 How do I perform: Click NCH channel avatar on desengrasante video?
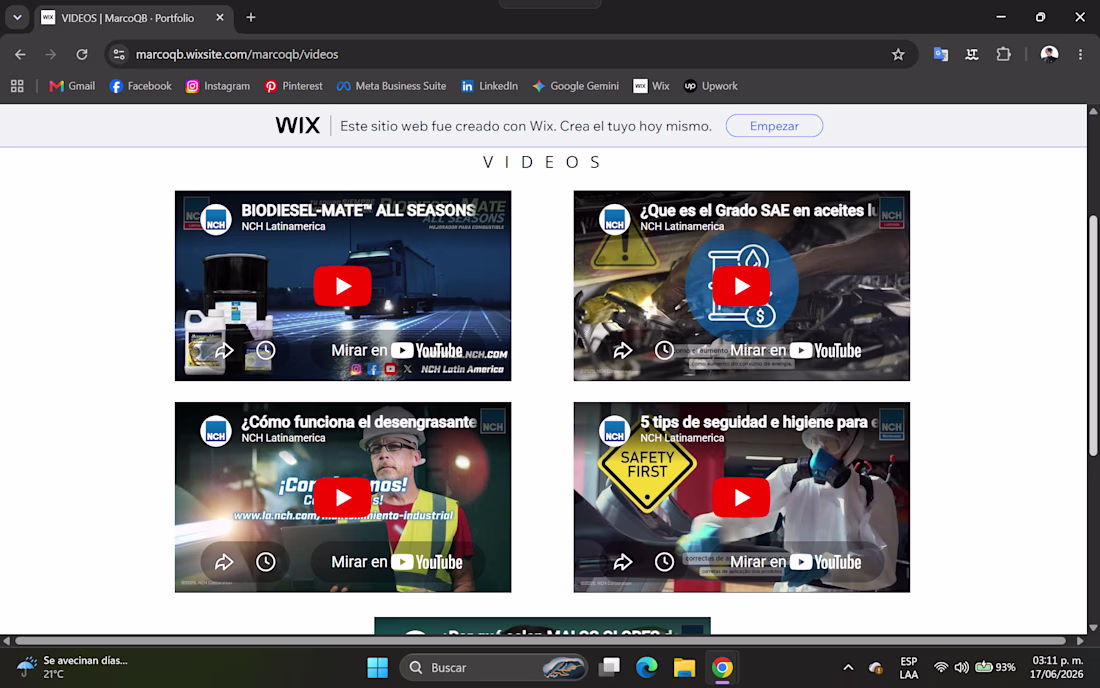tap(216, 431)
